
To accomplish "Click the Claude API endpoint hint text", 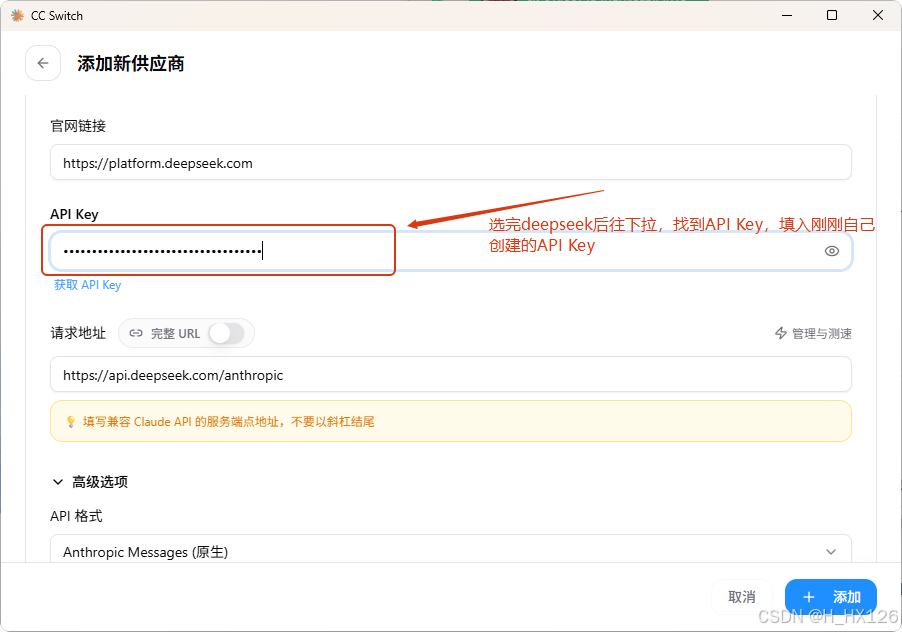I will 228,422.
